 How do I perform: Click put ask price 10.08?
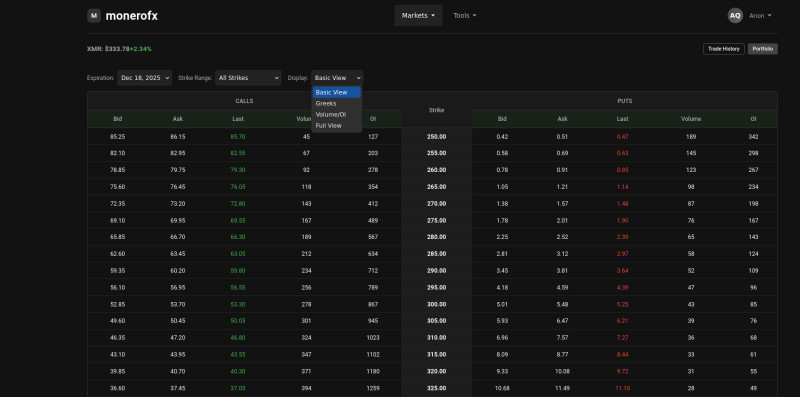(x=562, y=371)
